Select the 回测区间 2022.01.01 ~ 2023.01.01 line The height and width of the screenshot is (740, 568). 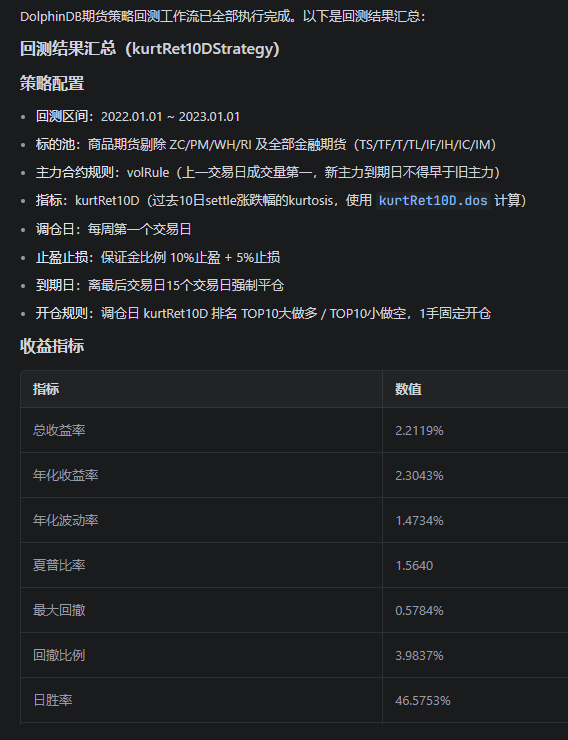tap(138, 117)
